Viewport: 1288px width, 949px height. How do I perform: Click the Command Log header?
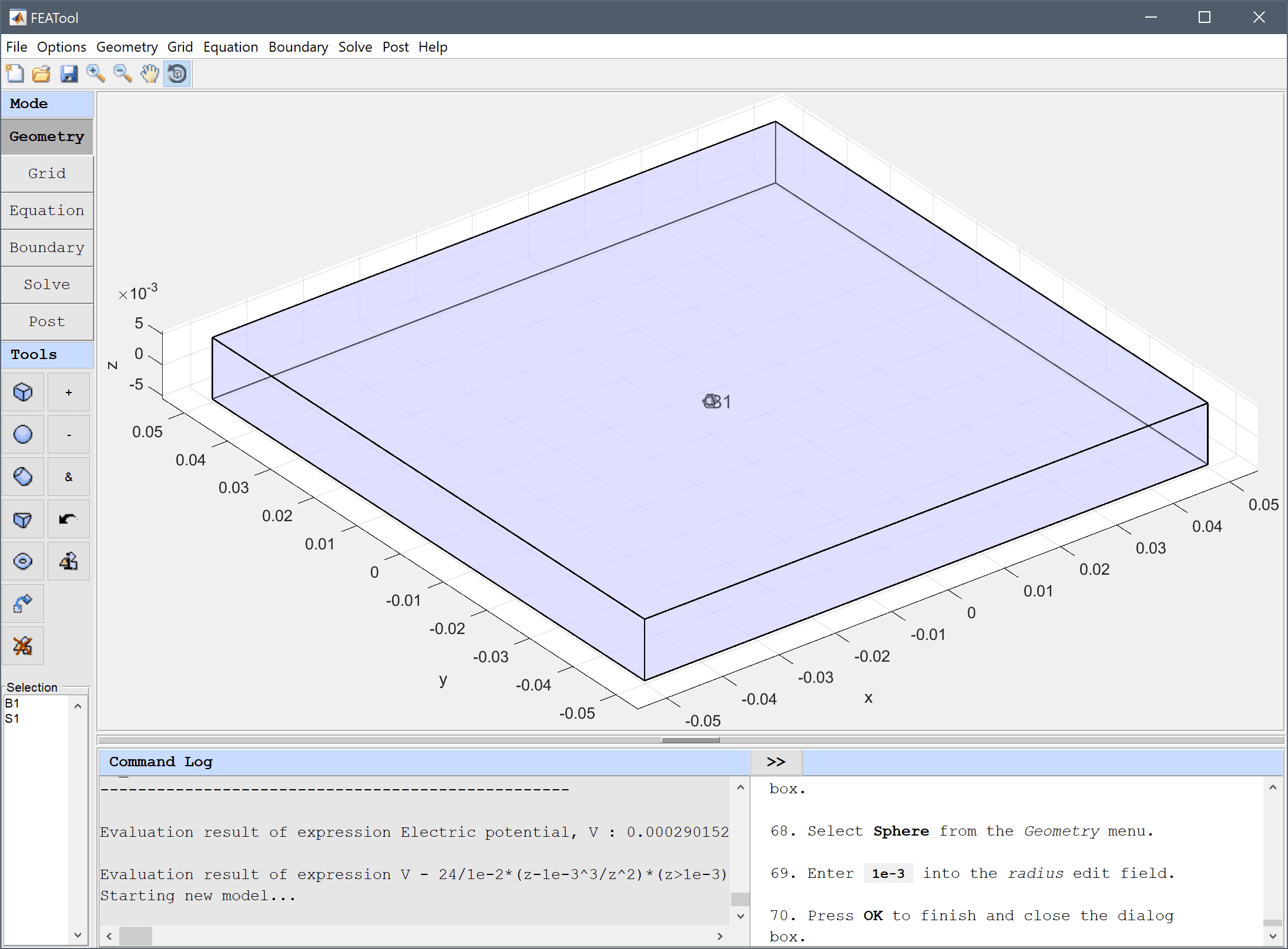tap(424, 762)
